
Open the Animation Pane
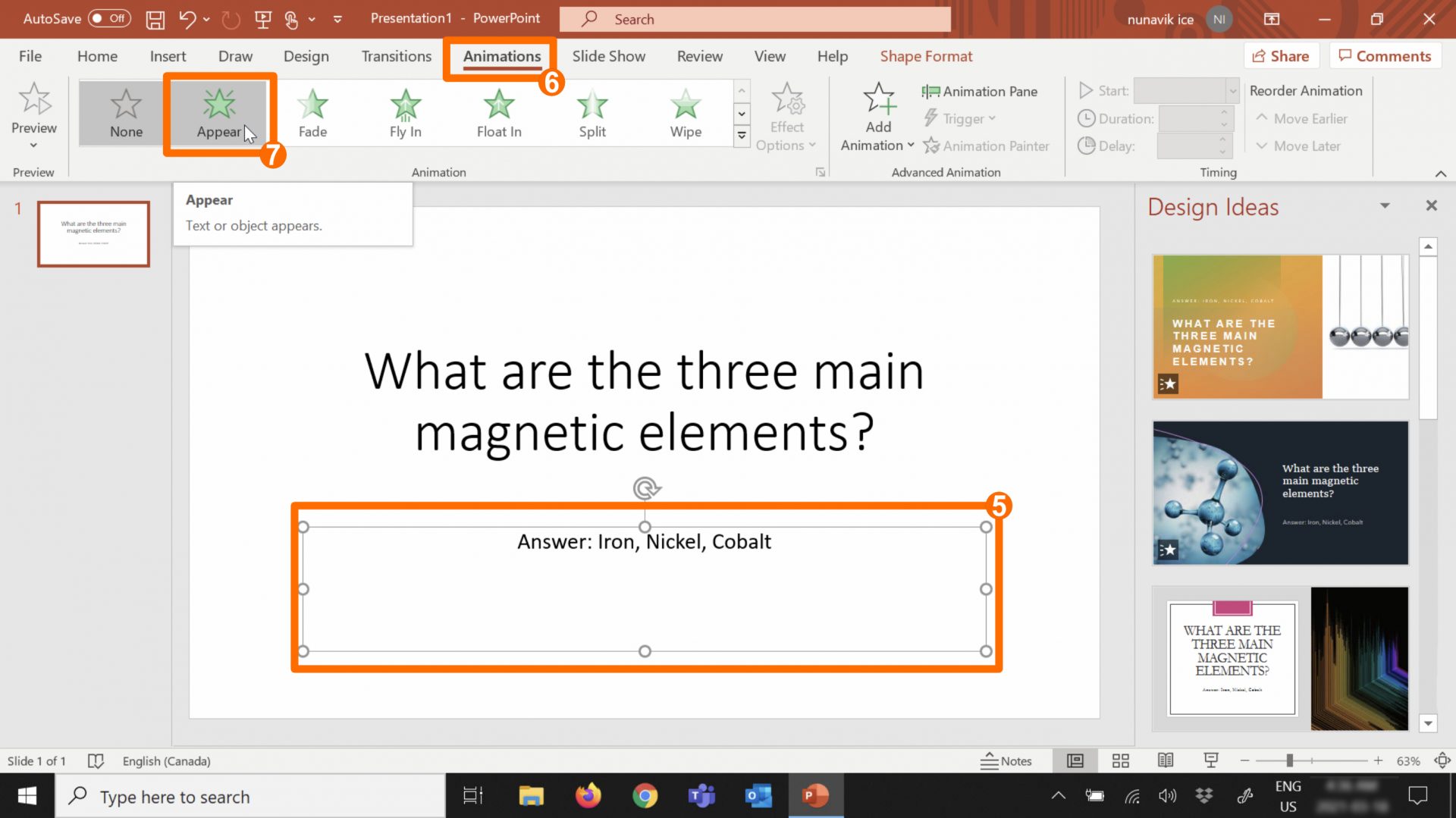(980, 91)
